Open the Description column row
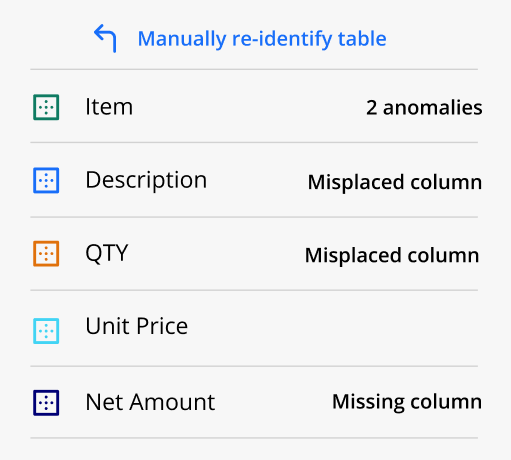 coord(254,180)
